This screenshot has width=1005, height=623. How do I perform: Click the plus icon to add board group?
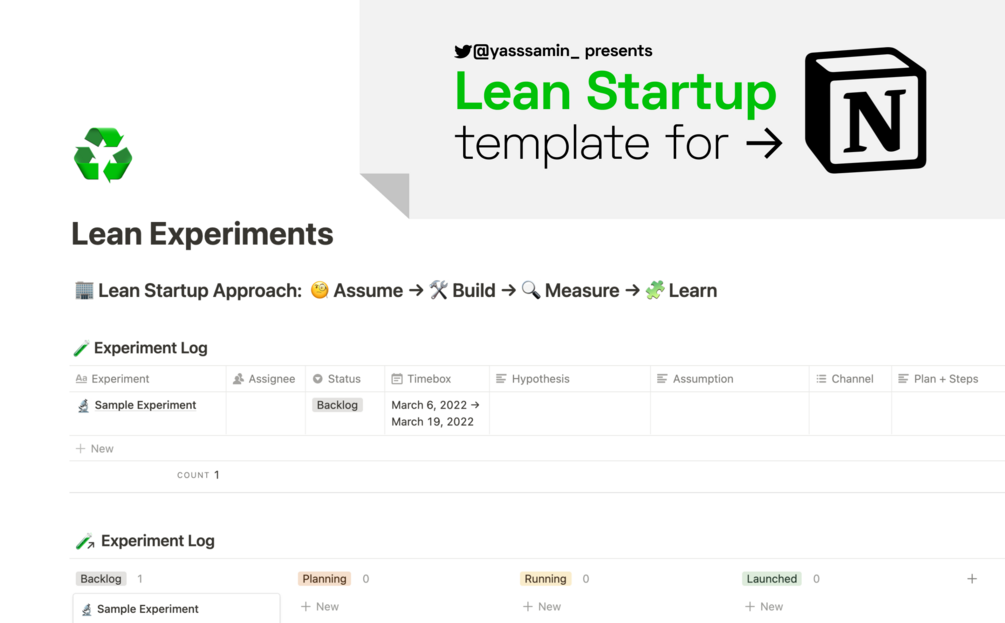click(x=971, y=579)
